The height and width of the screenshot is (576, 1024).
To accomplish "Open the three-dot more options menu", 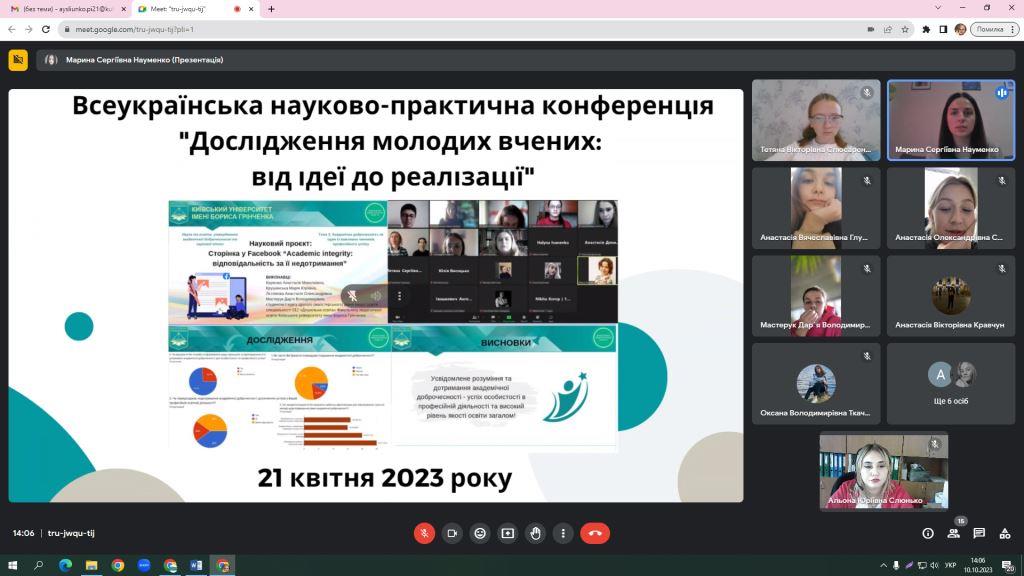I will [x=563, y=533].
